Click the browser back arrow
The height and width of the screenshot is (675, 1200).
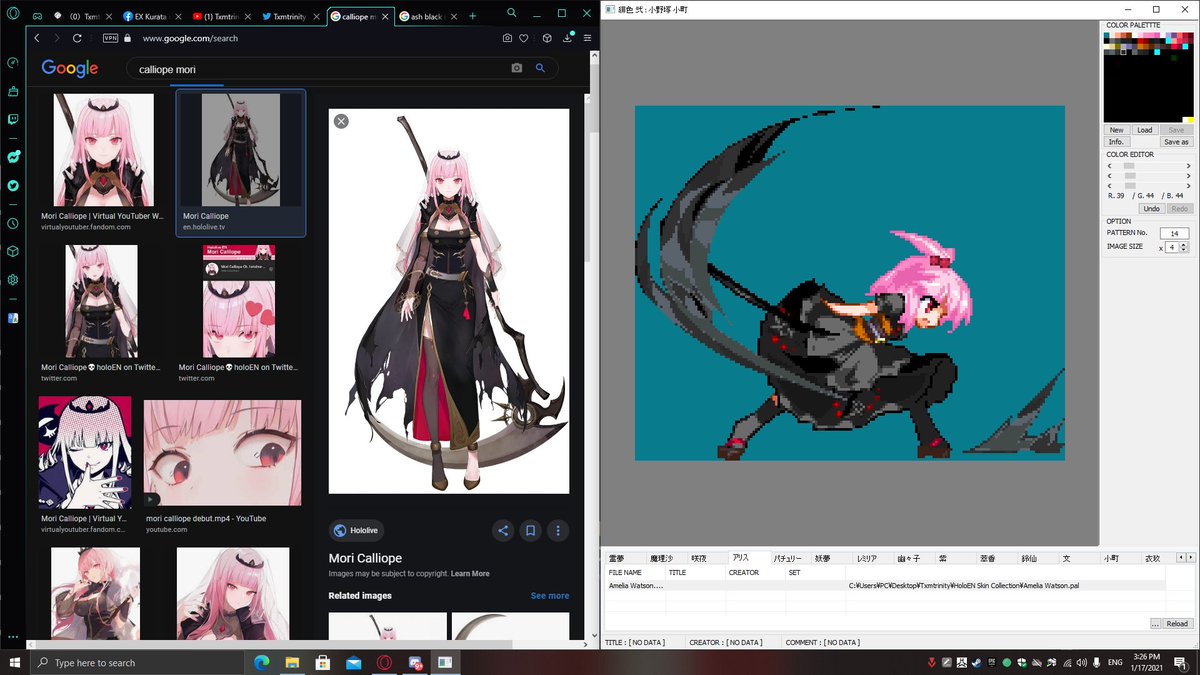[37, 38]
